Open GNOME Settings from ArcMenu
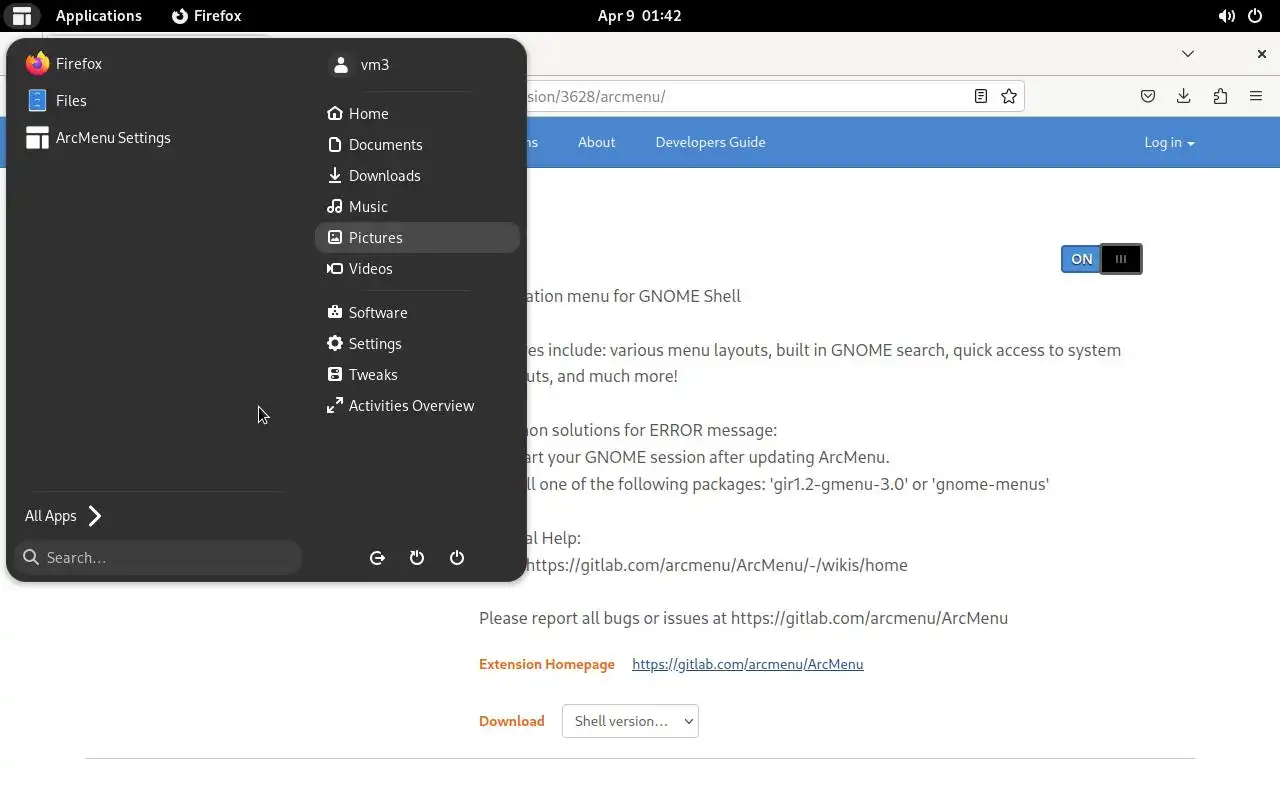The width and height of the screenshot is (1280, 800). 417,344
